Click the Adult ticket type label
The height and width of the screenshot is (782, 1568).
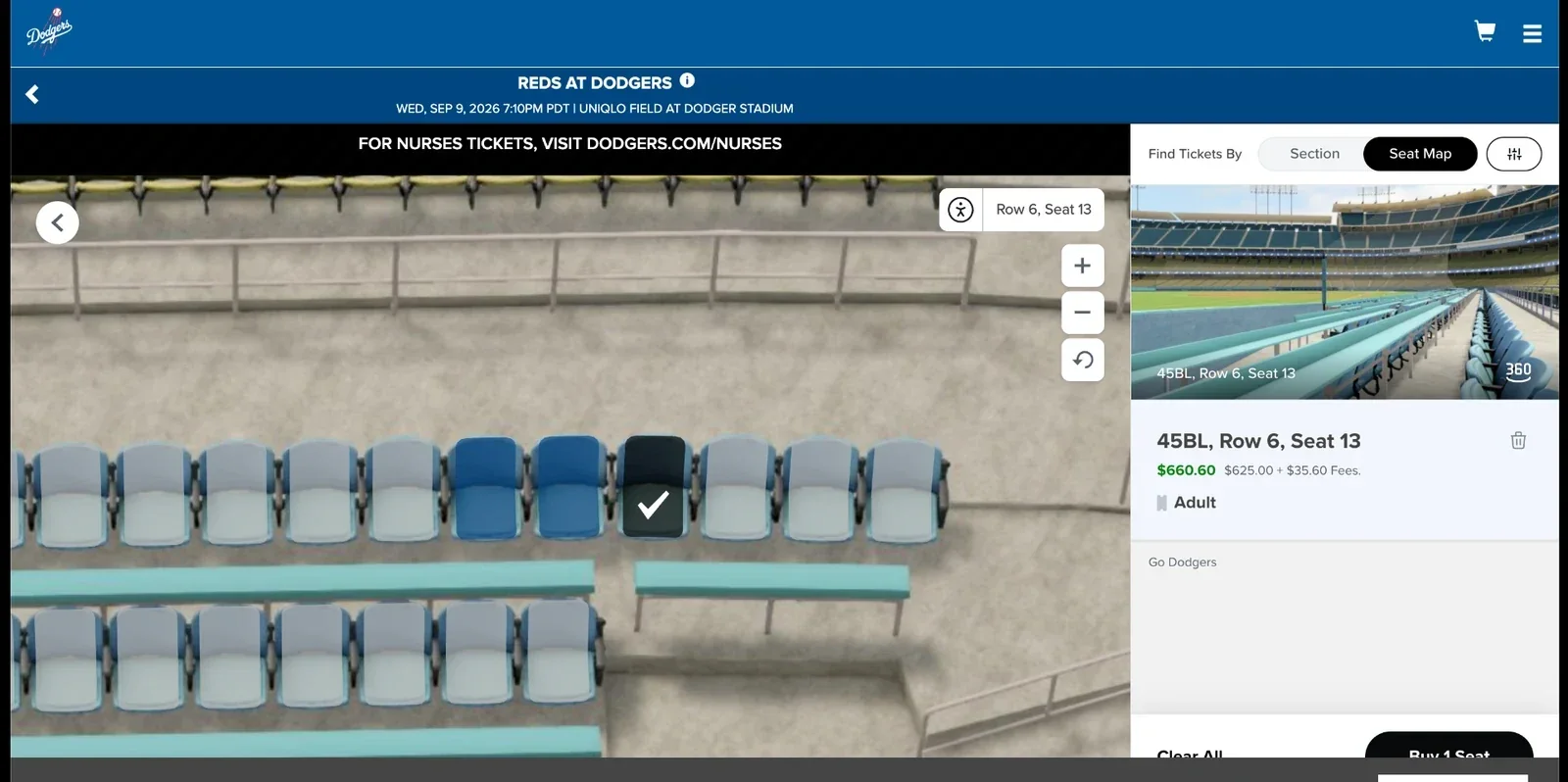point(1195,503)
